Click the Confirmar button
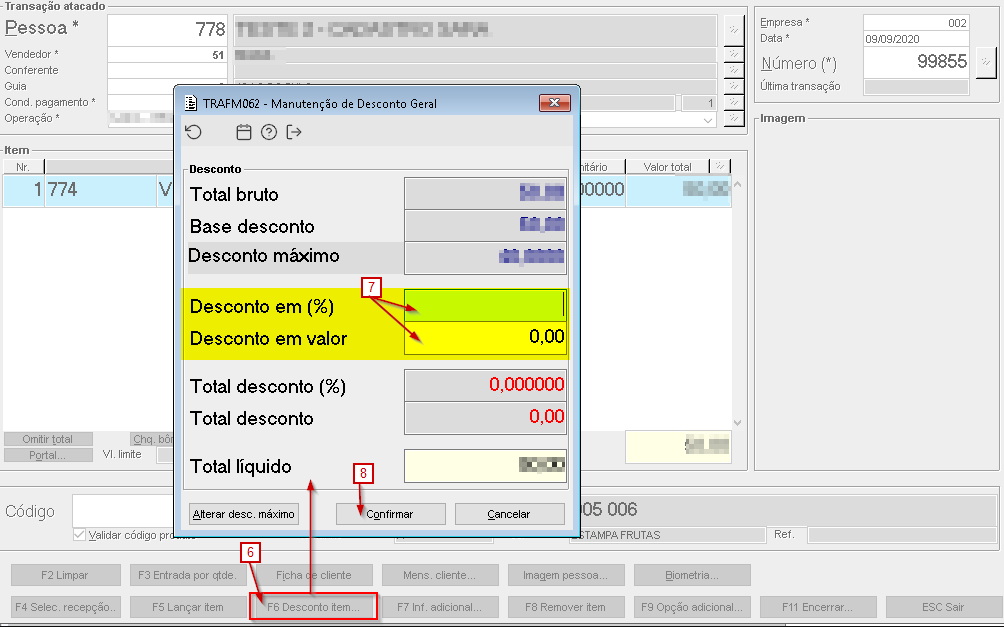1004x627 pixels. click(x=391, y=514)
